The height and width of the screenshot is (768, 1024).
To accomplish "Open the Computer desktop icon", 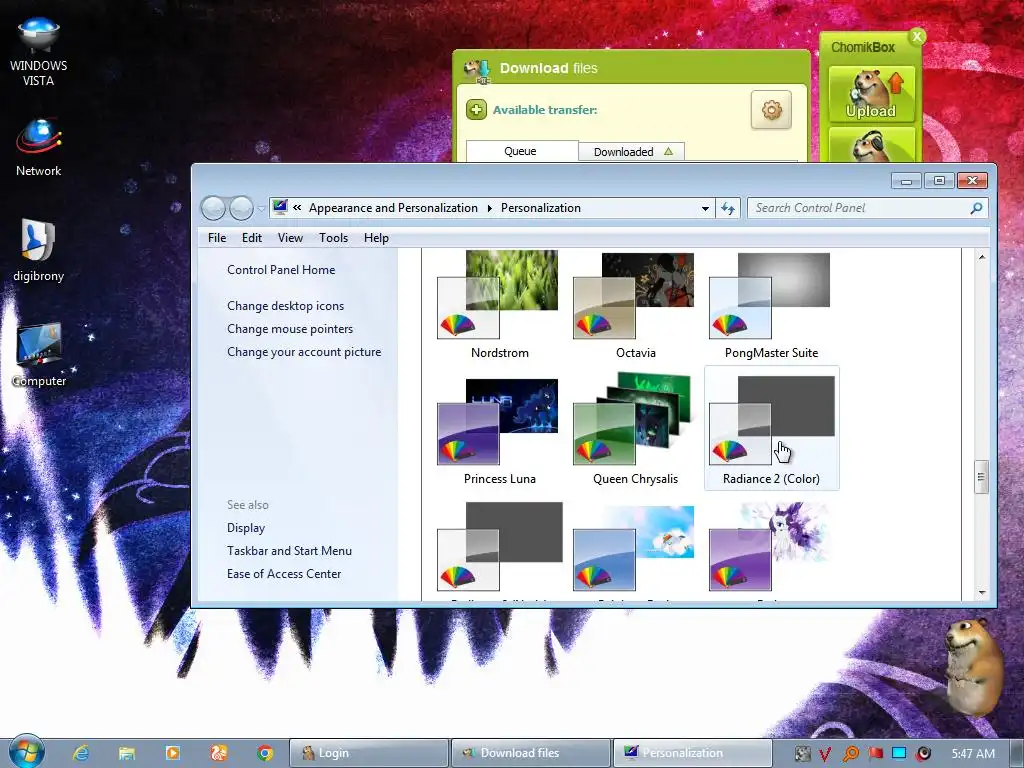I will [x=39, y=353].
